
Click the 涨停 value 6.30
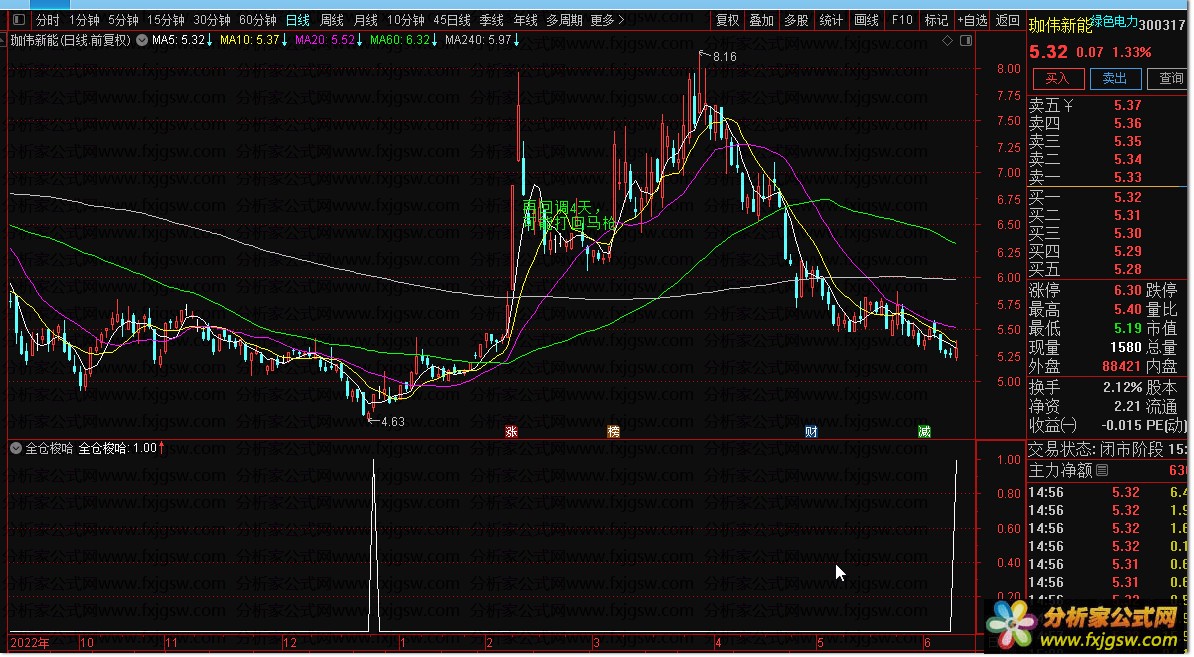pyautogui.click(x=1128, y=290)
